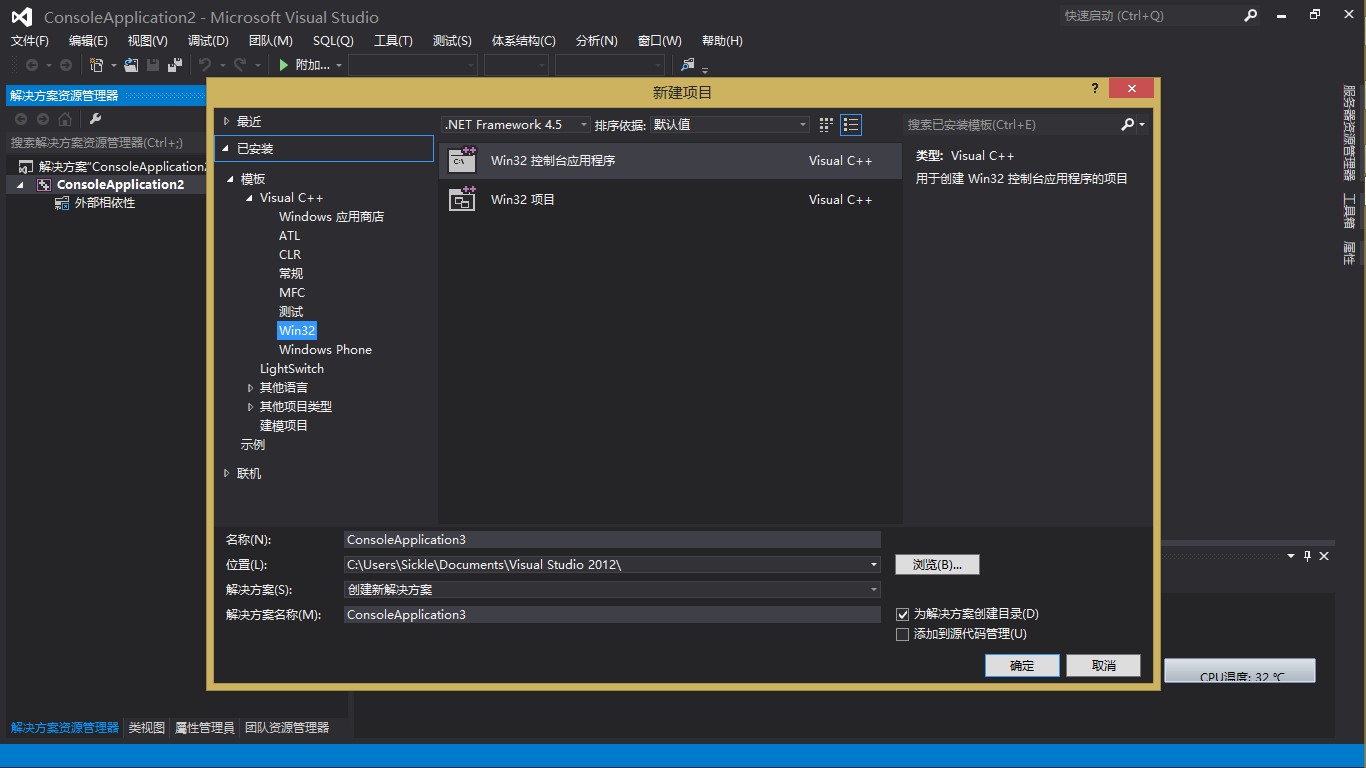The height and width of the screenshot is (768, 1366).
Task: Click the Win32 控制台应用程序 template icon
Action: (462, 161)
